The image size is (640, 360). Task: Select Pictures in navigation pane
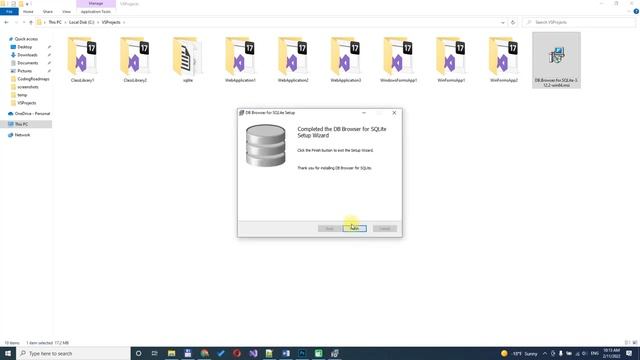pos(24,71)
